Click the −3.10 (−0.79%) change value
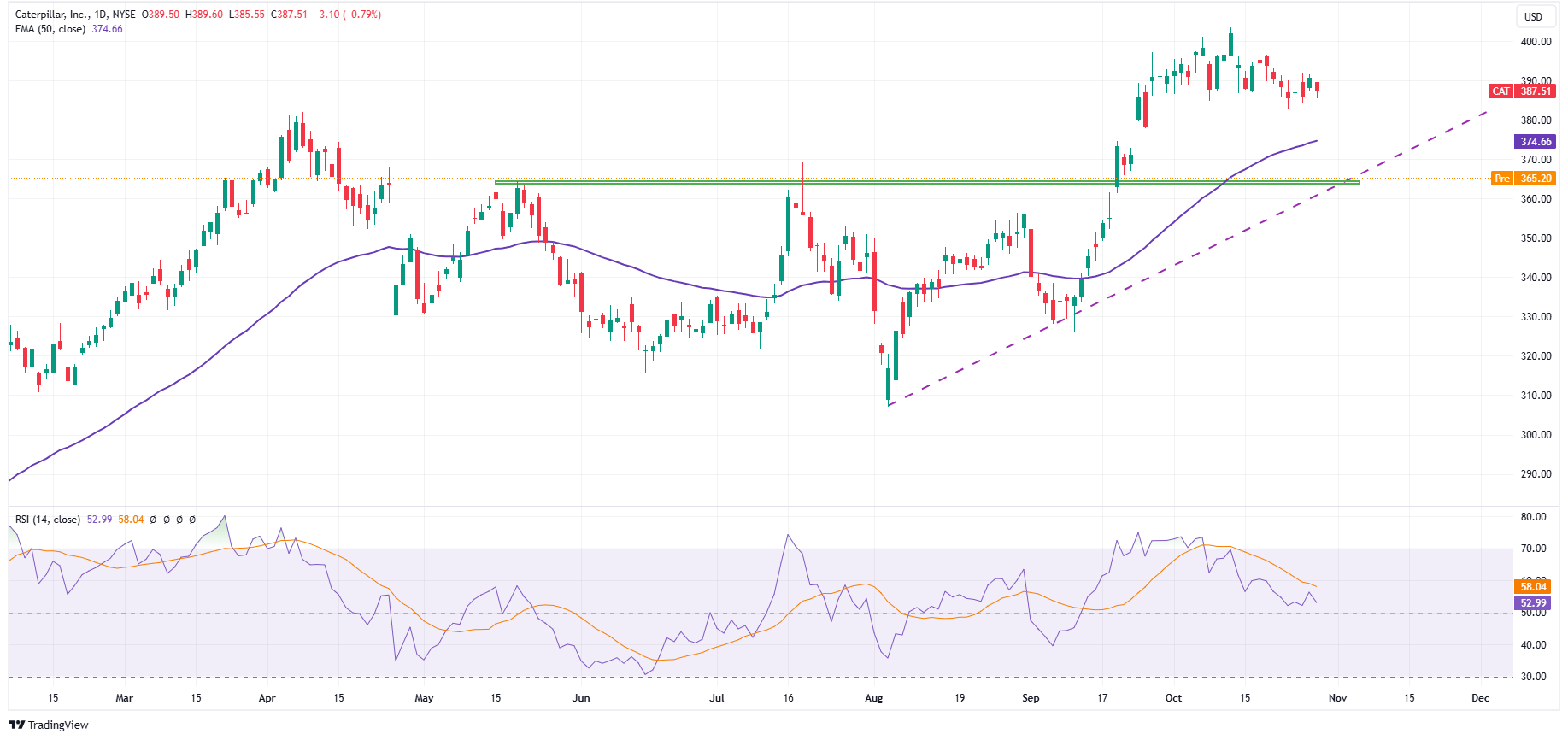Viewport: 1568px width, 740px height. click(x=347, y=15)
